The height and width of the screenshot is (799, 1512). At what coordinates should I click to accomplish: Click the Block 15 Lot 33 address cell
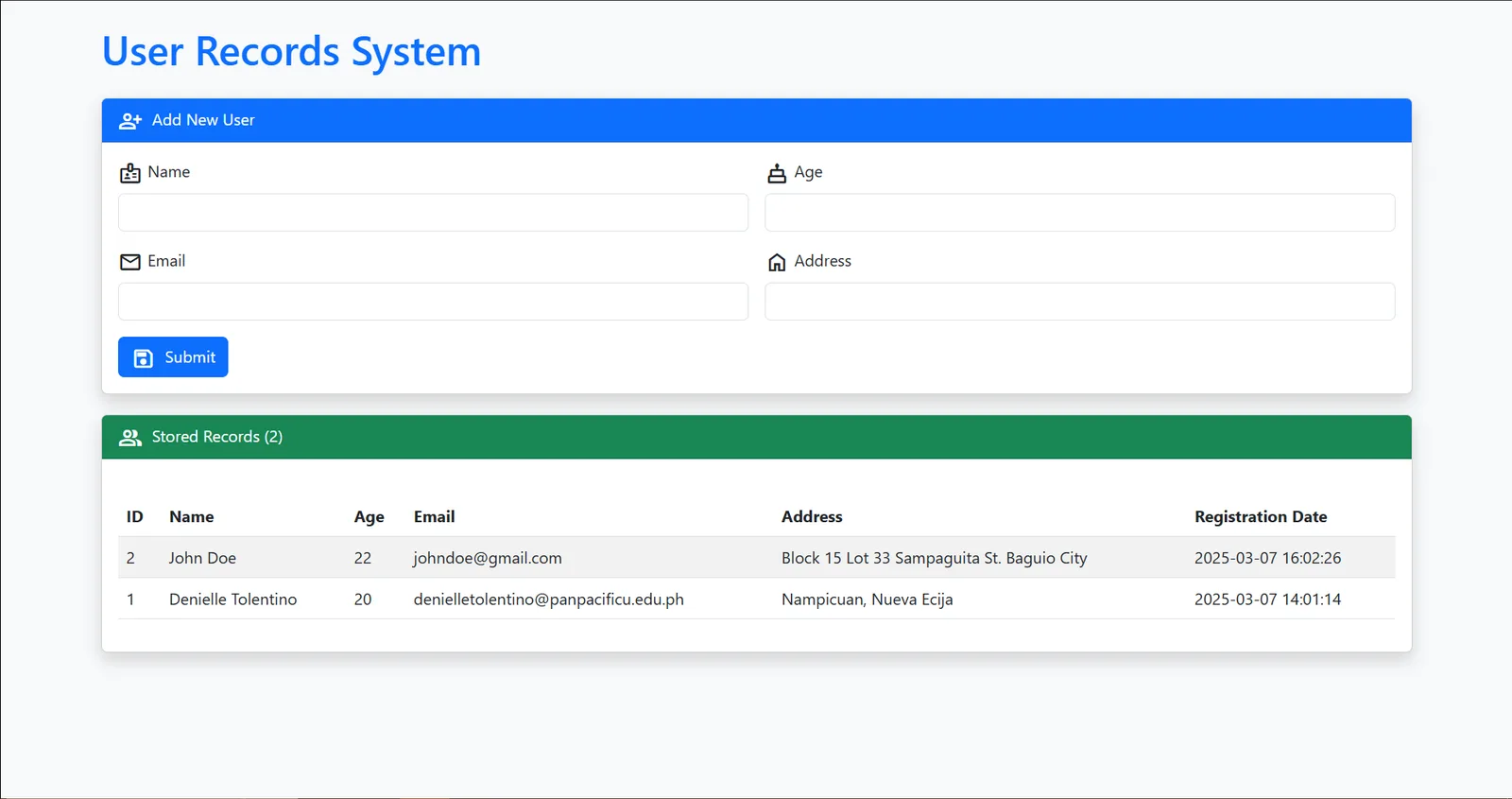point(935,558)
